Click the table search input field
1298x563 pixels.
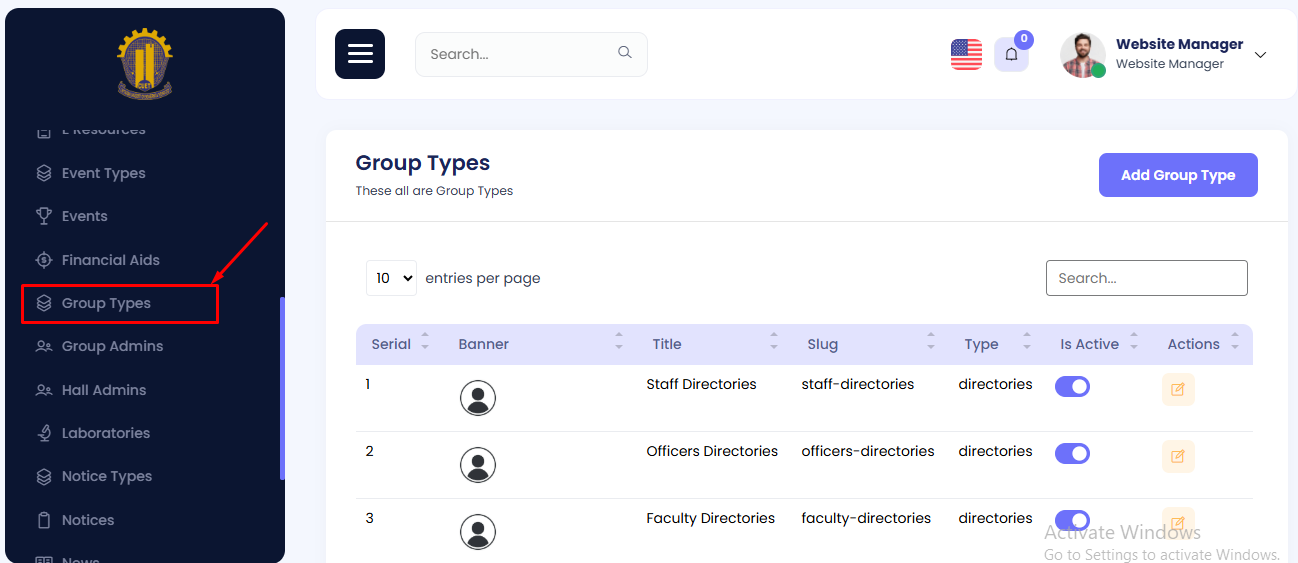pos(1146,278)
